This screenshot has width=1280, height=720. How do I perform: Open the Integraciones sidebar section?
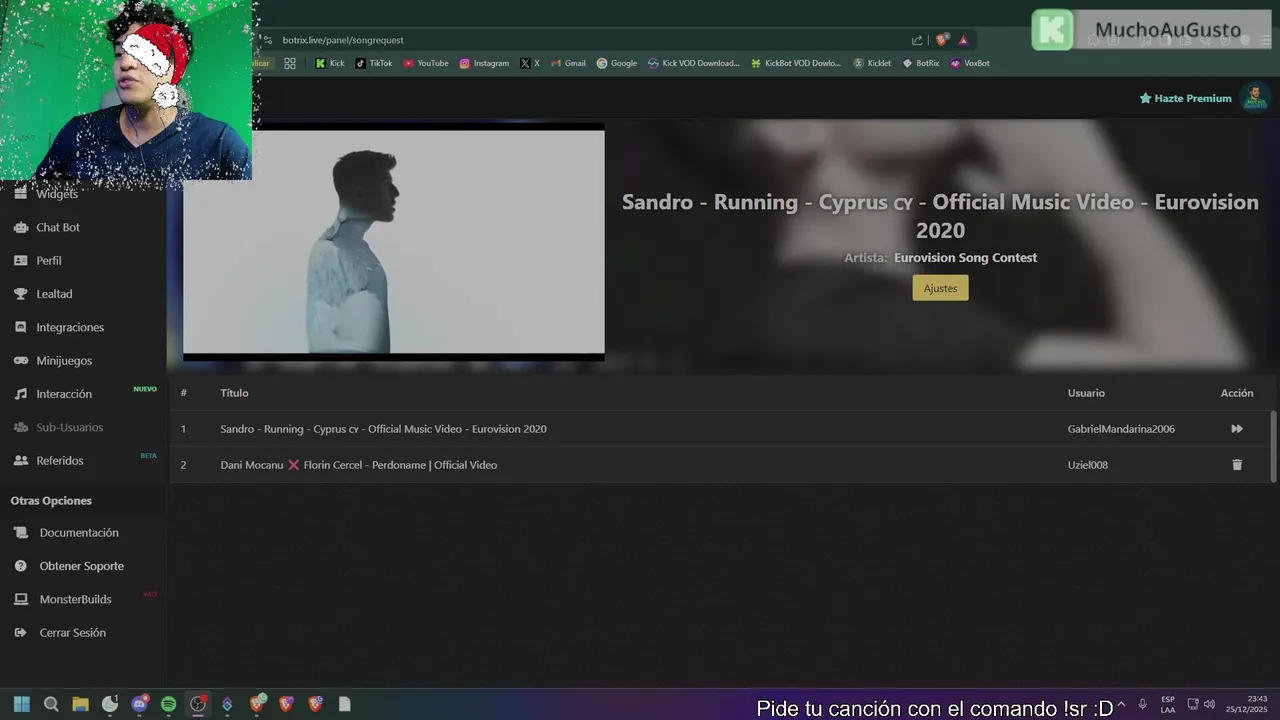click(70, 327)
